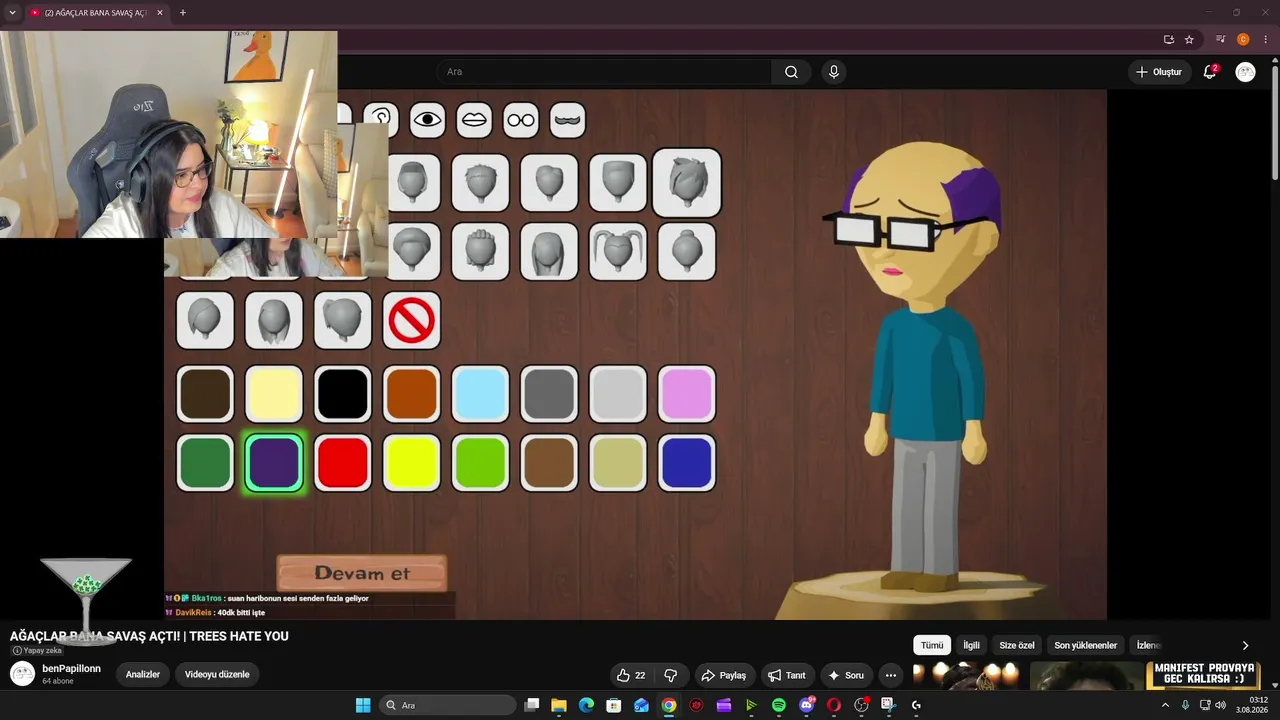Click the YouTube Ara search field
Image resolution: width=1280 pixels, height=720 pixels.
pyautogui.click(x=604, y=72)
